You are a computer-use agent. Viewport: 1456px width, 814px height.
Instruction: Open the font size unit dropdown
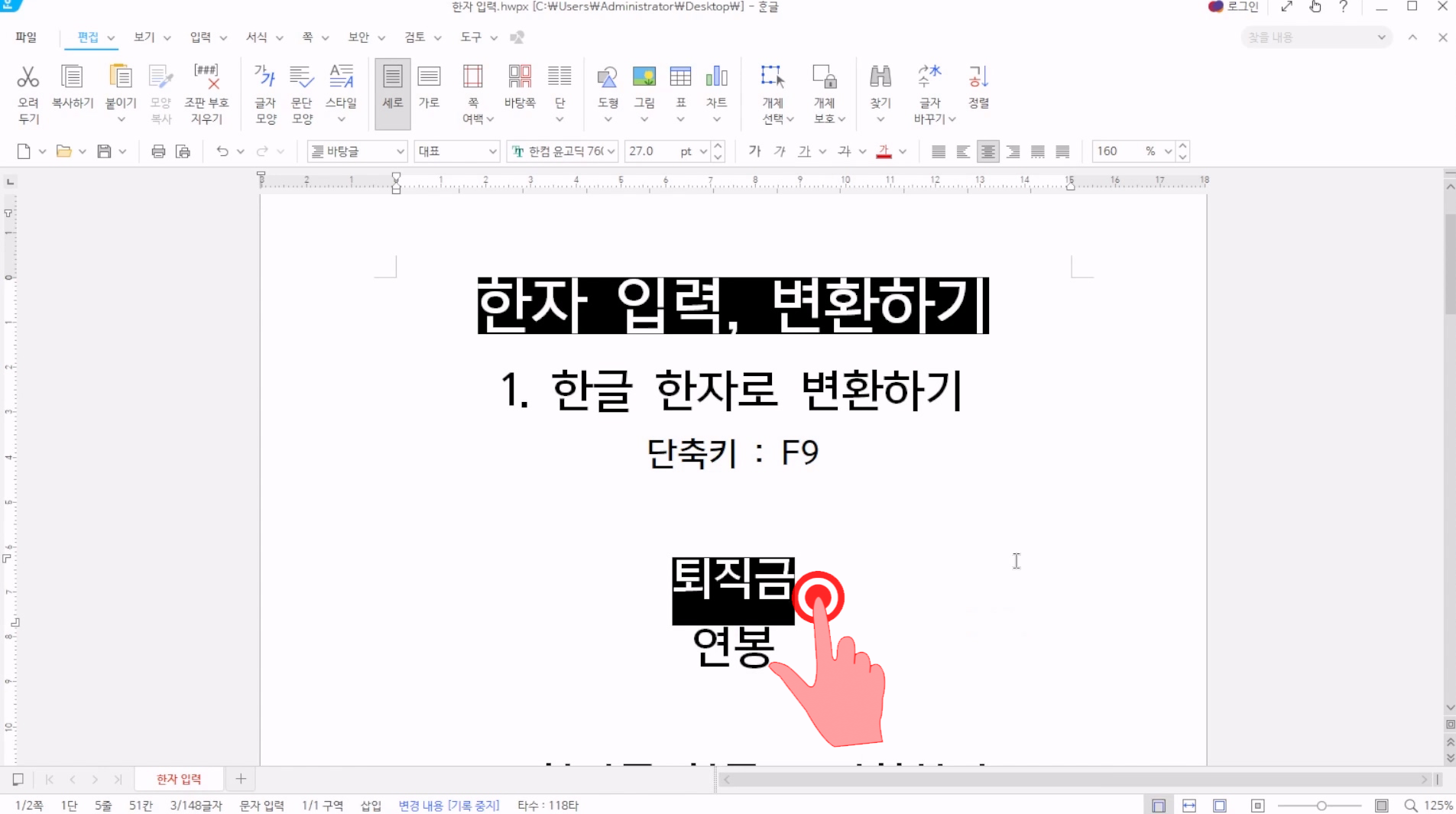703,151
